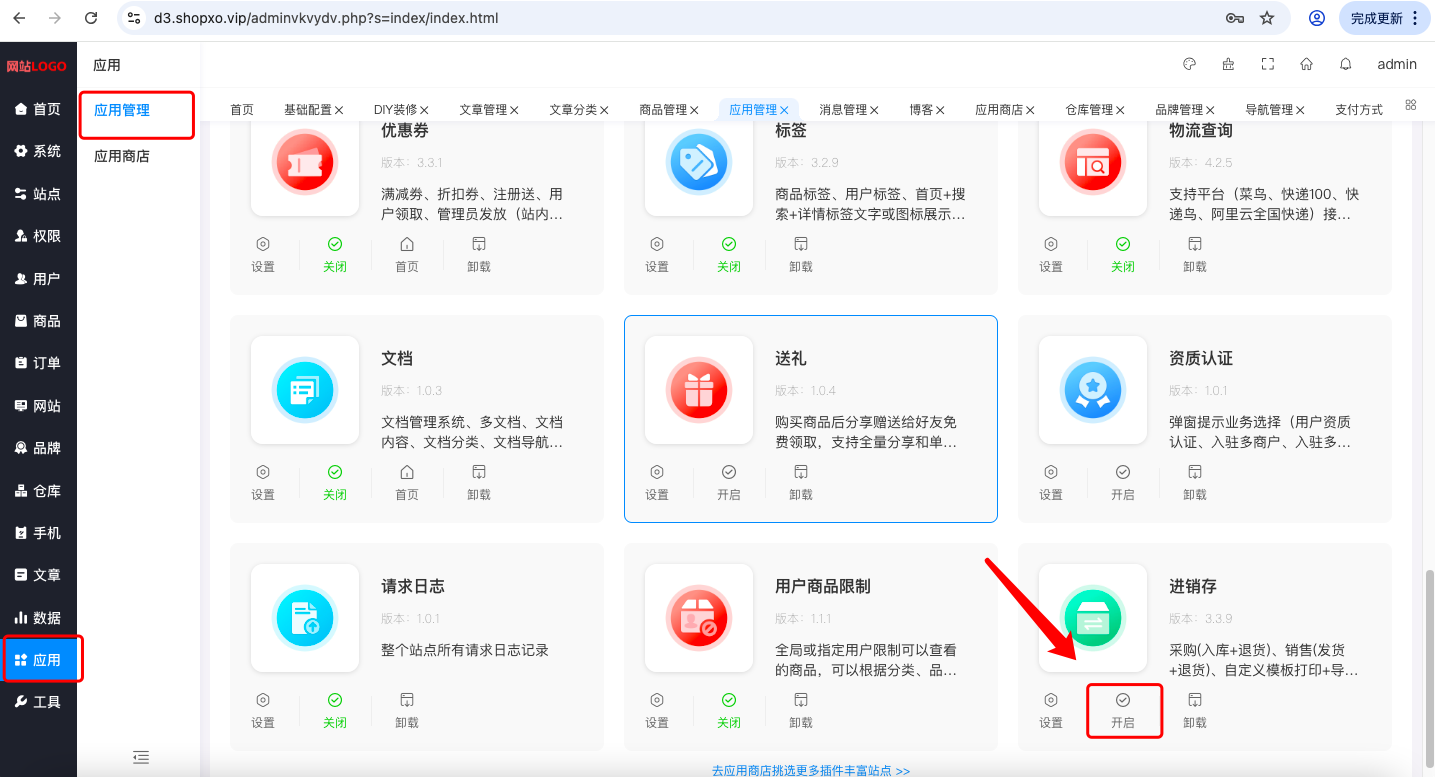Close the 仓库管理 tab

(x=1120, y=110)
